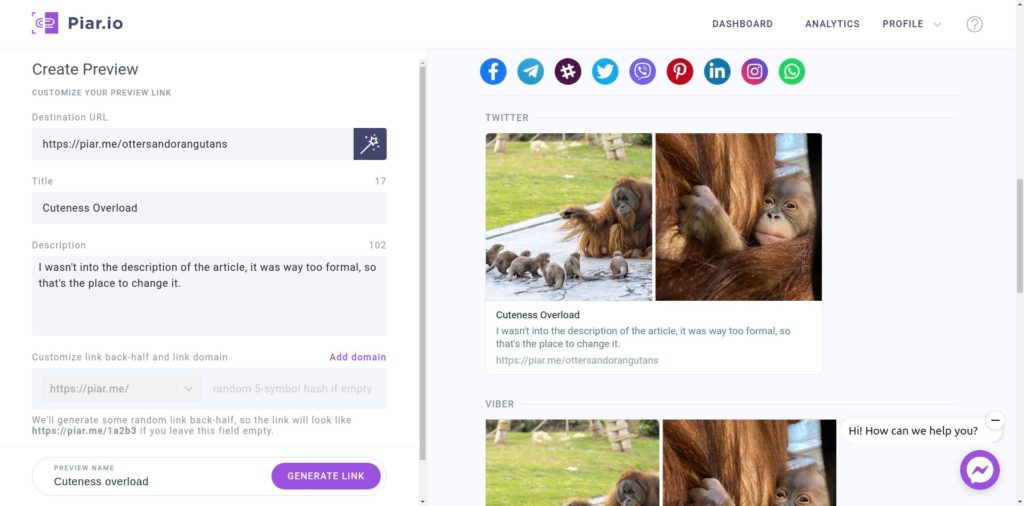Click the Twitter preview otters image

point(569,217)
